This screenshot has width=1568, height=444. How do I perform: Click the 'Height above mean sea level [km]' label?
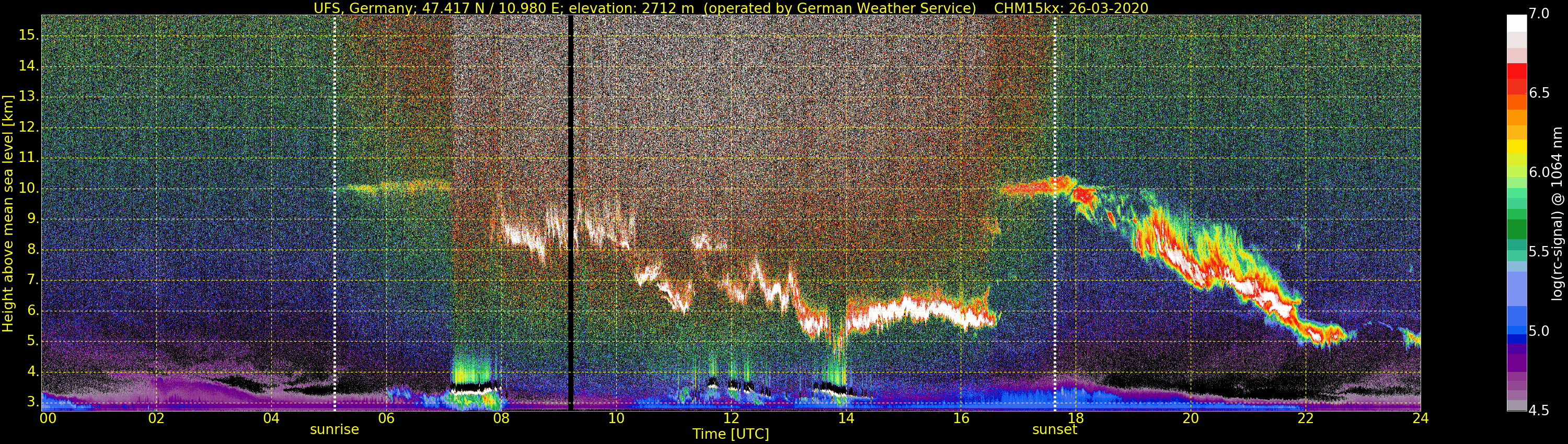[8, 213]
